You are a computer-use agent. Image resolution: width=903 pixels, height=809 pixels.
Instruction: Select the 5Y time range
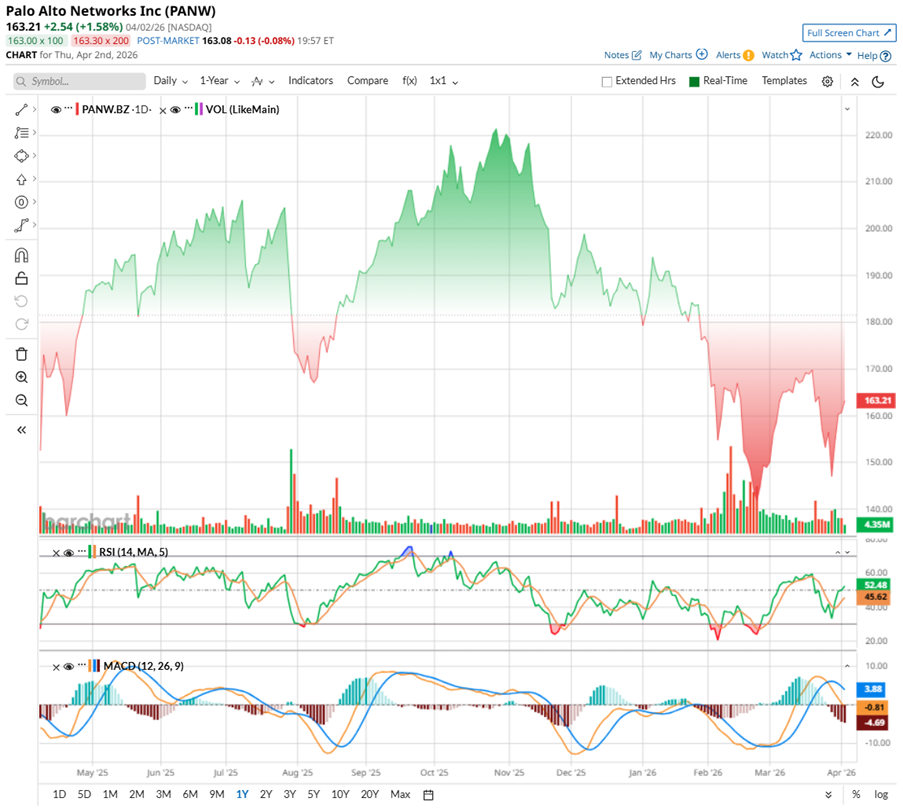pos(313,795)
